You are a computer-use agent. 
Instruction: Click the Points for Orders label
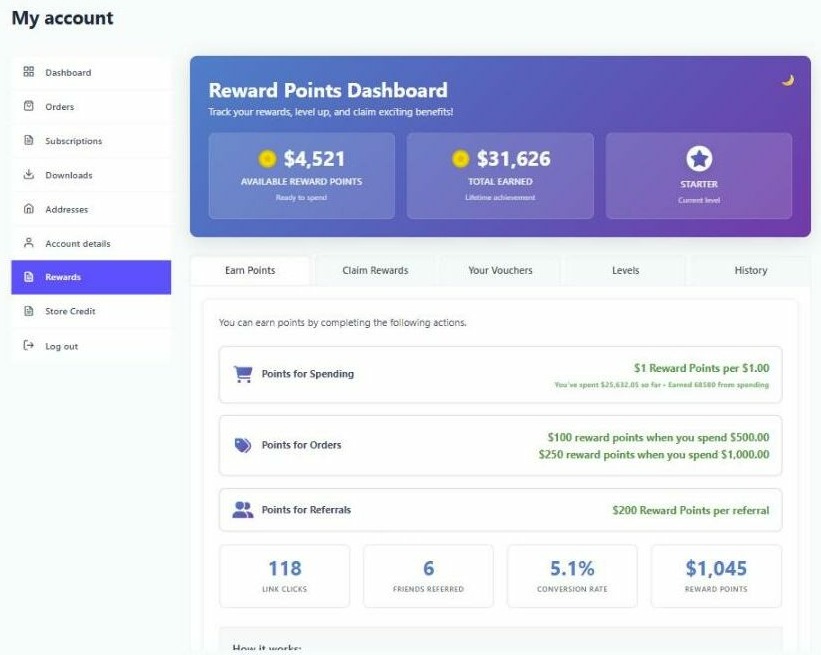(x=302, y=445)
